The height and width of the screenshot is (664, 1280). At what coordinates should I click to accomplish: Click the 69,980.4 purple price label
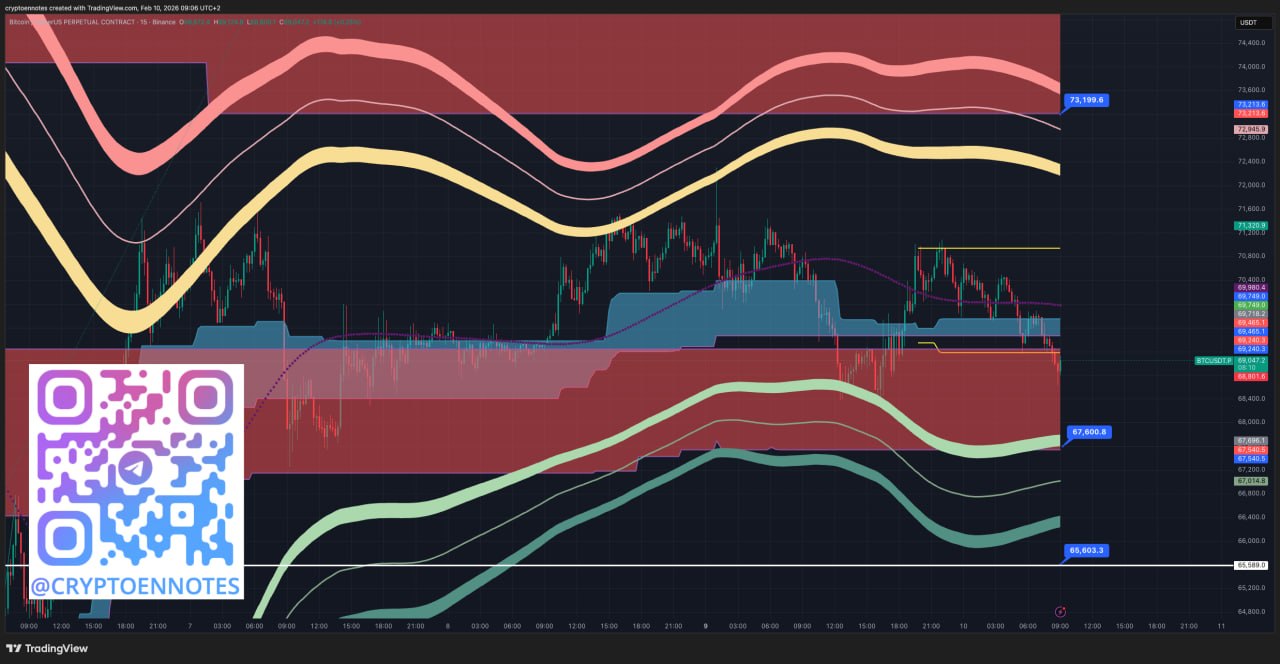pyautogui.click(x=1251, y=288)
